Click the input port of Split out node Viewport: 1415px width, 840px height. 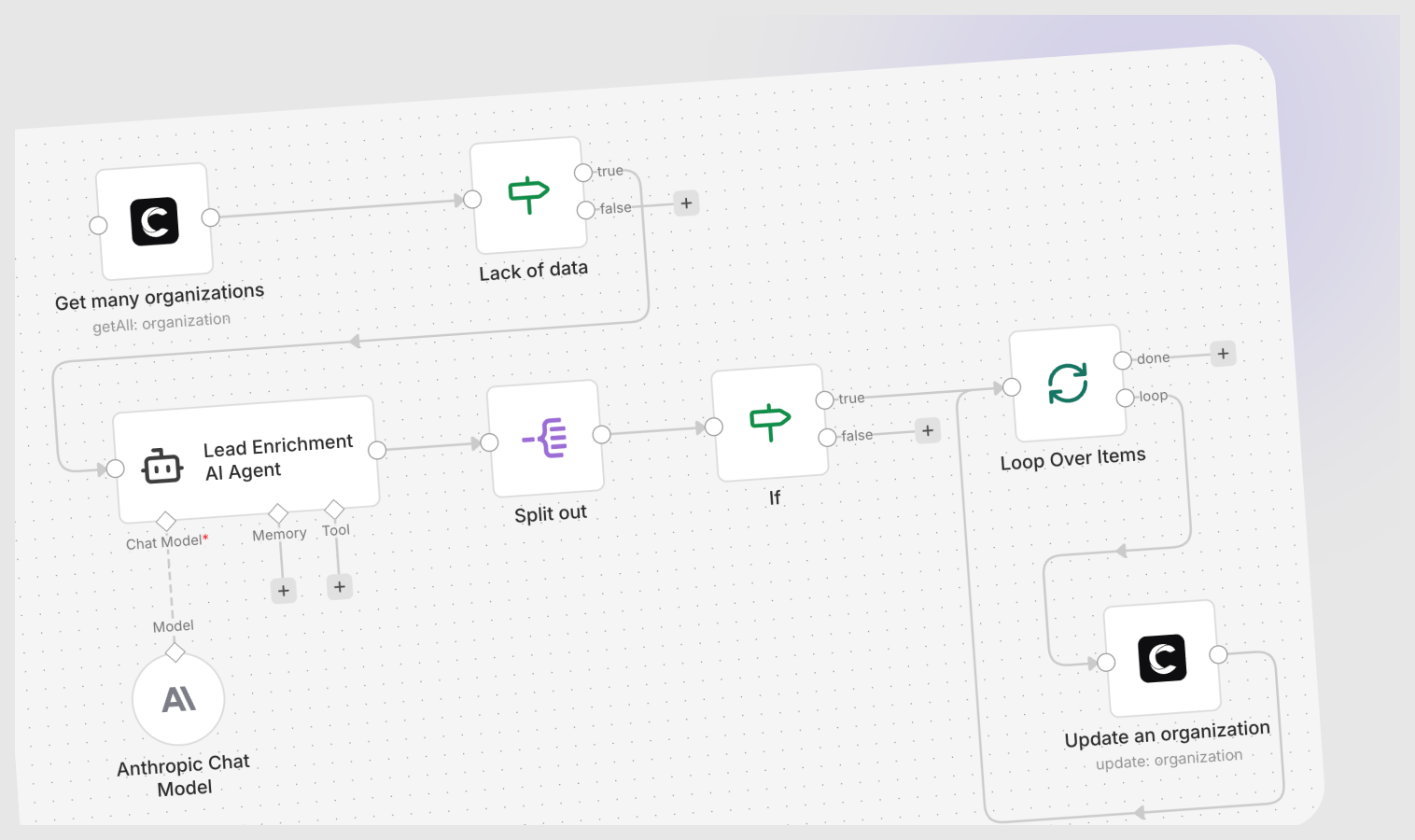[489, 442]
